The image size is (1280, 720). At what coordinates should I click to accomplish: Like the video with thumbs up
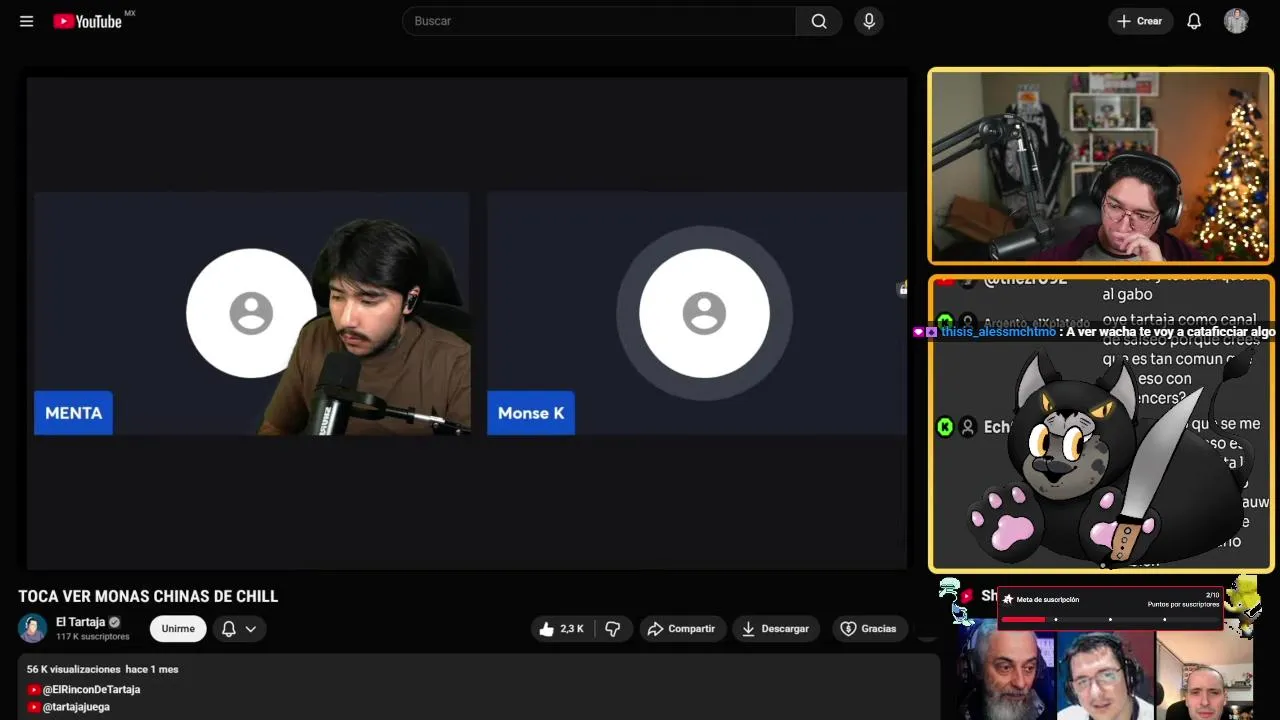pyautogui.click(x=561, y=629)
